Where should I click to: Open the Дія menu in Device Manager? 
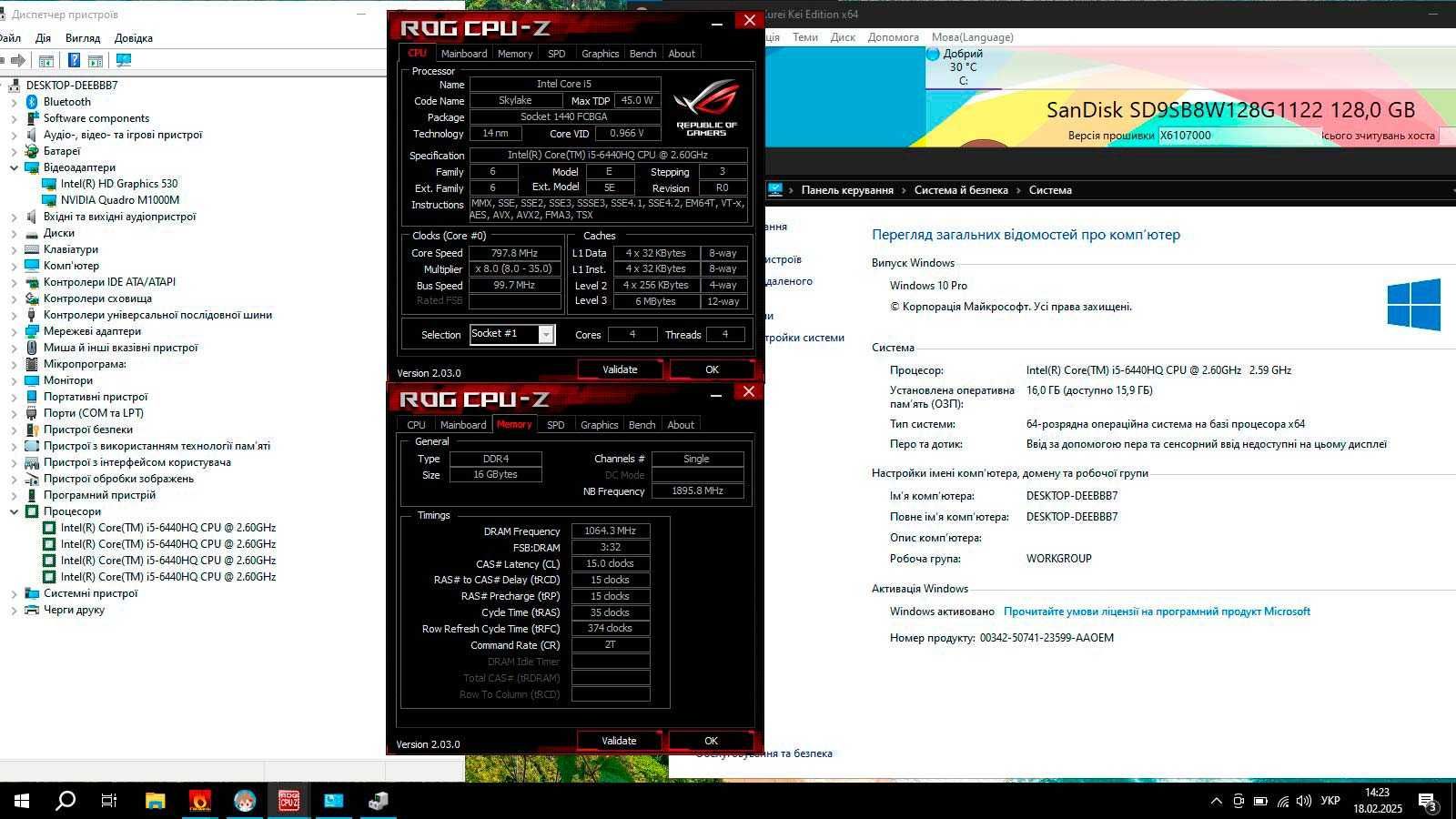[43, 38]
